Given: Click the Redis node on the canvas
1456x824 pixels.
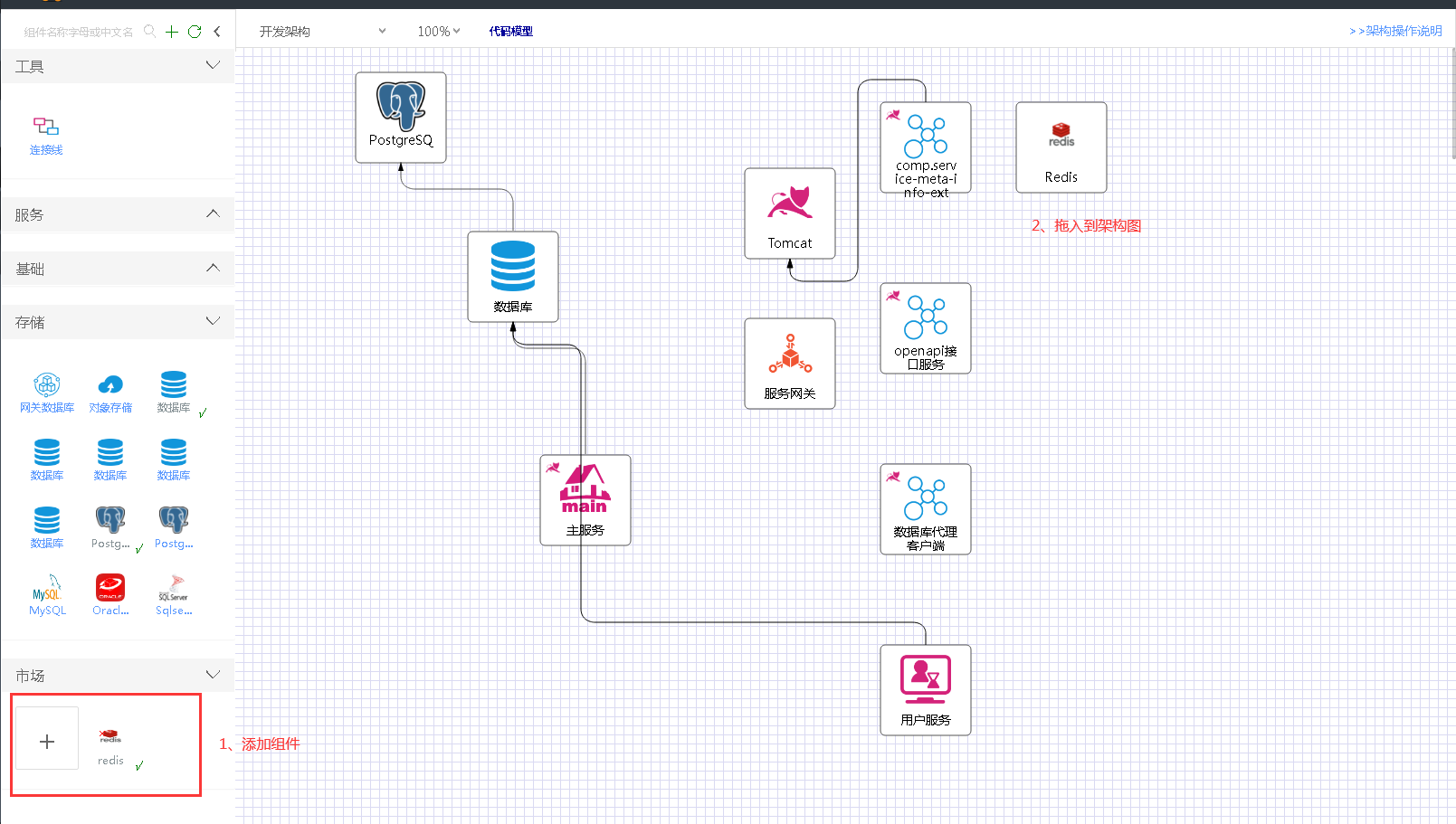Looking at the screenshot, I should (x=1061, y=147).
